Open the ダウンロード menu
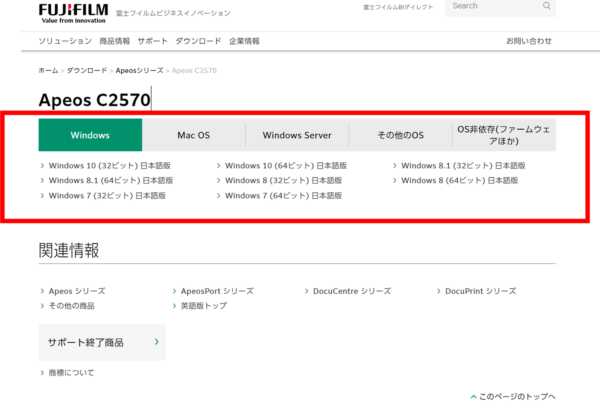 point(199,41)
